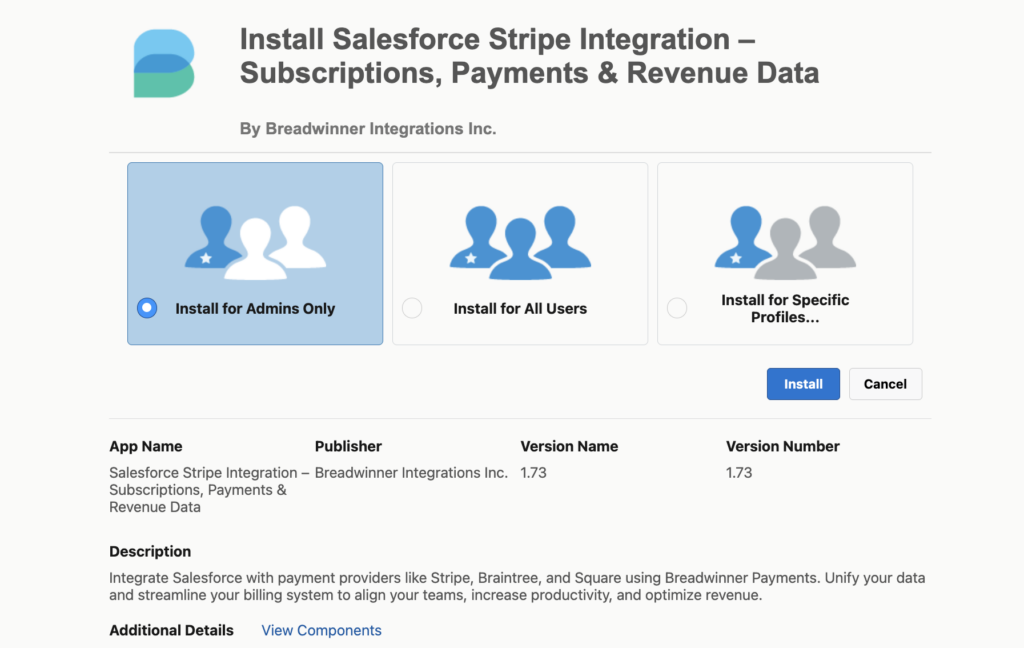
Task: Click the Breadwinner B logo icon
Action: click(164, 63)
